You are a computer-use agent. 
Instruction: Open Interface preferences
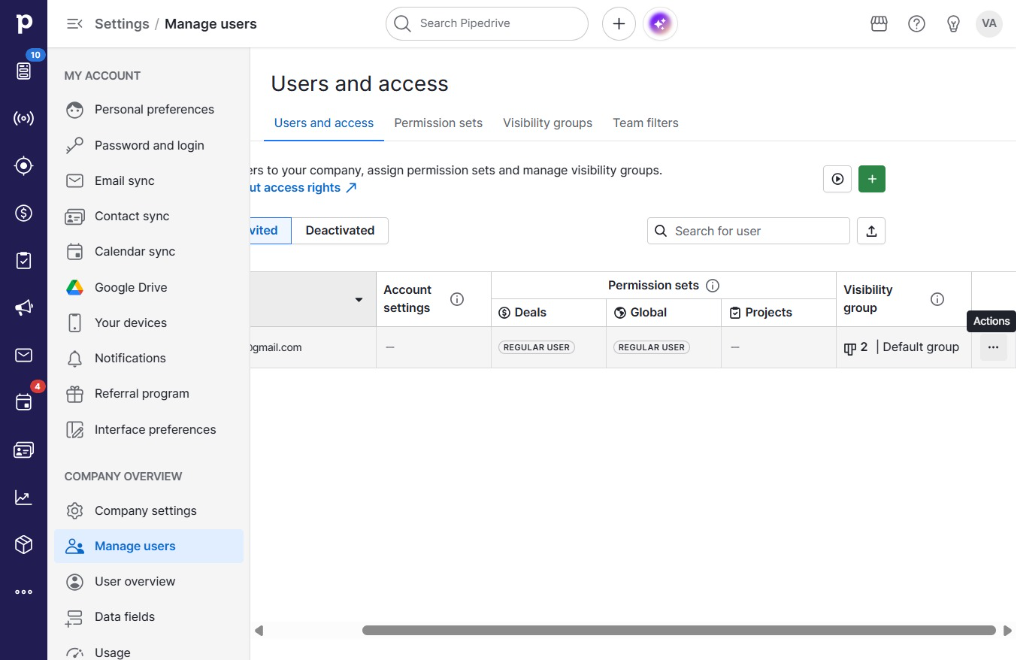(x=149, y=429)
